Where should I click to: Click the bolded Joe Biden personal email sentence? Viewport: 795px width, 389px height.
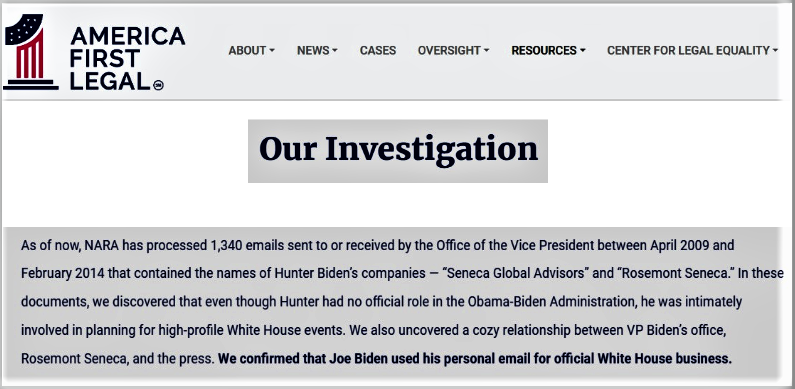click(x=475, y=359)
